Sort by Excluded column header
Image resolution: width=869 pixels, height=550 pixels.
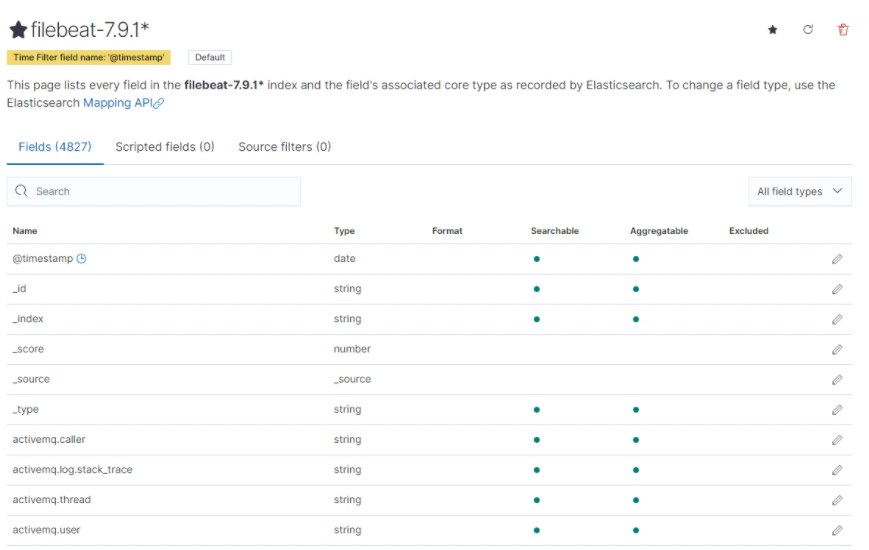(749, 231)
